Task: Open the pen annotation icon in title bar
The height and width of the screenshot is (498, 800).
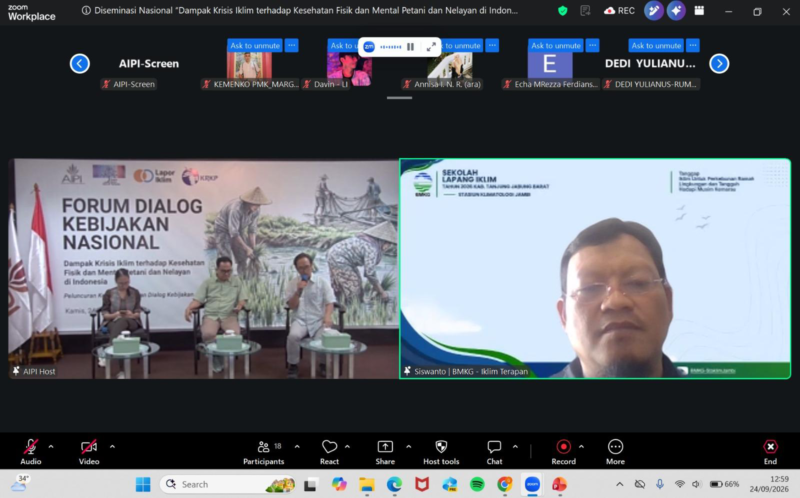Action: tap(654, 11)
